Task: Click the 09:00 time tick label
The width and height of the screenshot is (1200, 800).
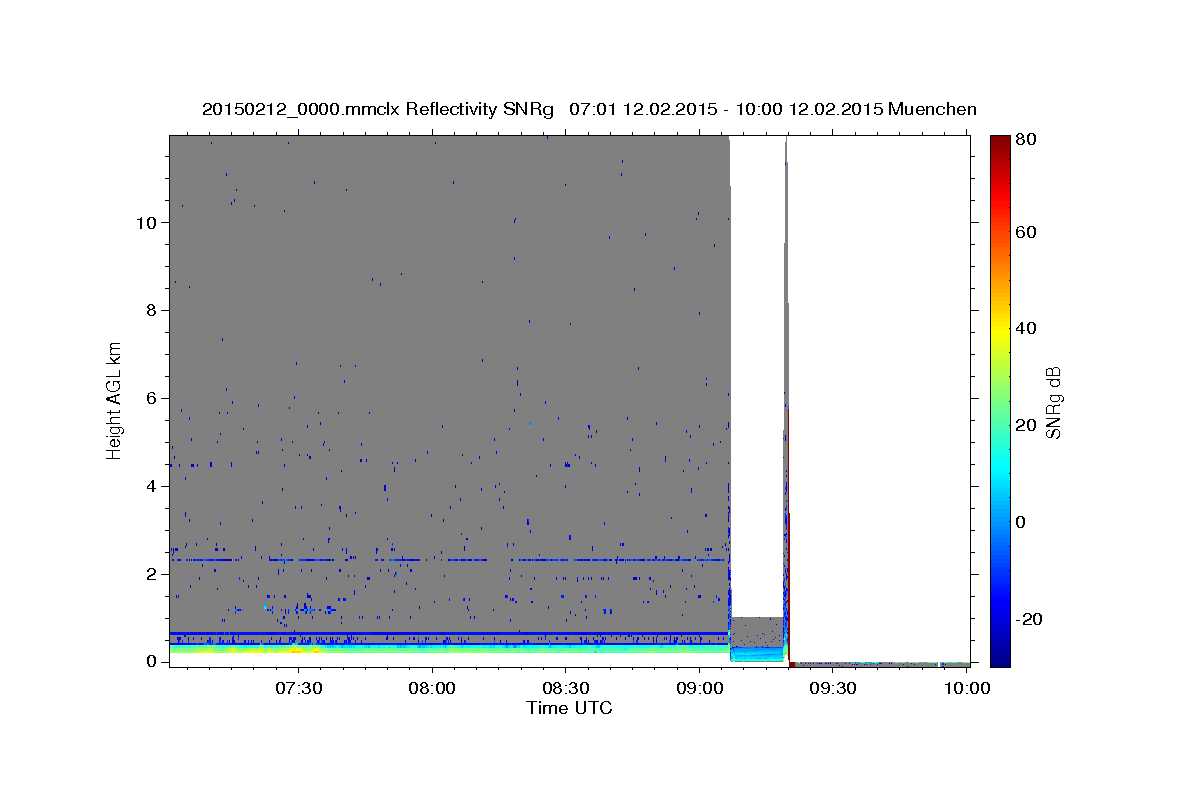Action: coord(699,688)
